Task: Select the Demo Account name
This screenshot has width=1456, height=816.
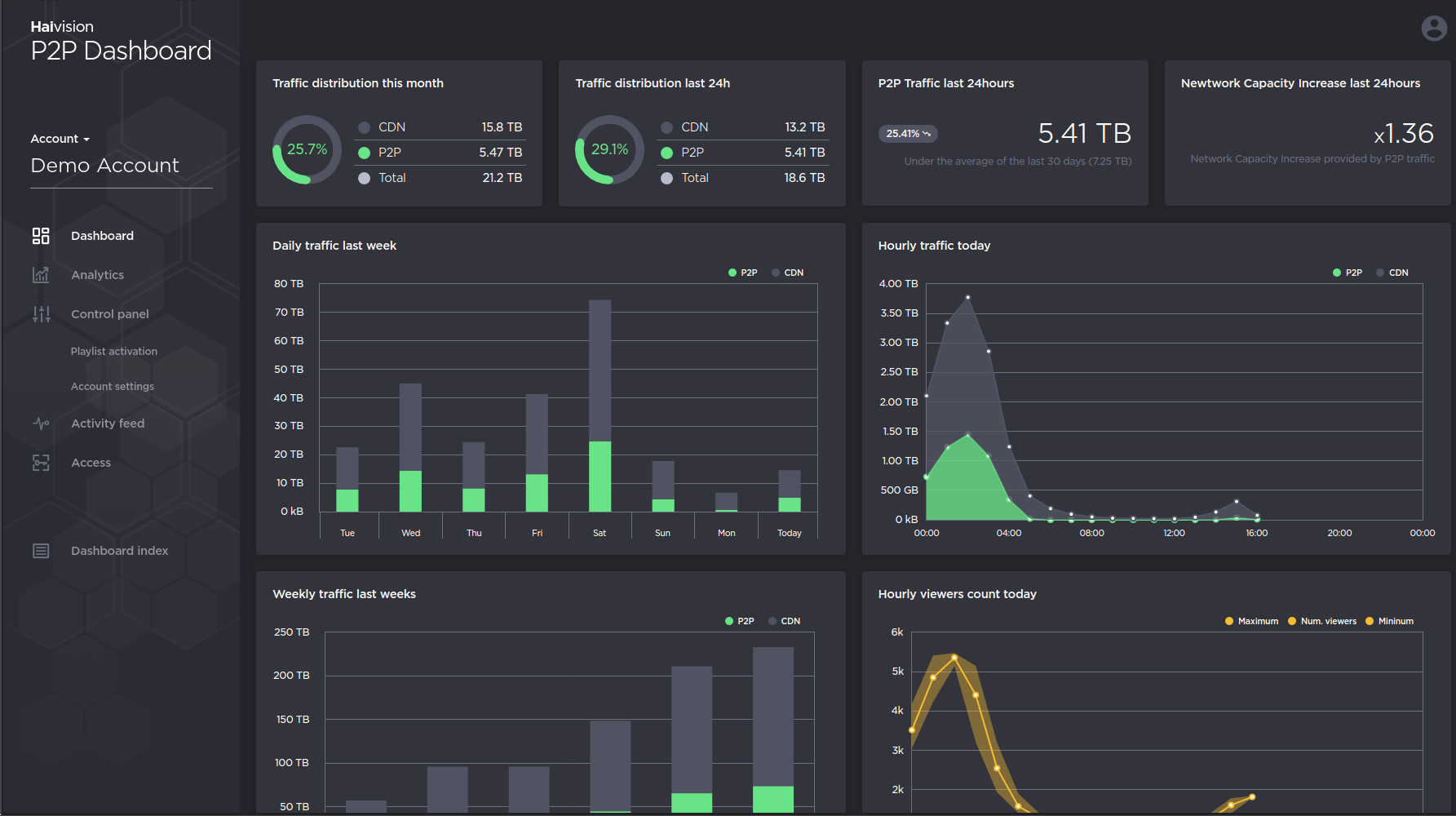Action: click(x=104, y=166)
